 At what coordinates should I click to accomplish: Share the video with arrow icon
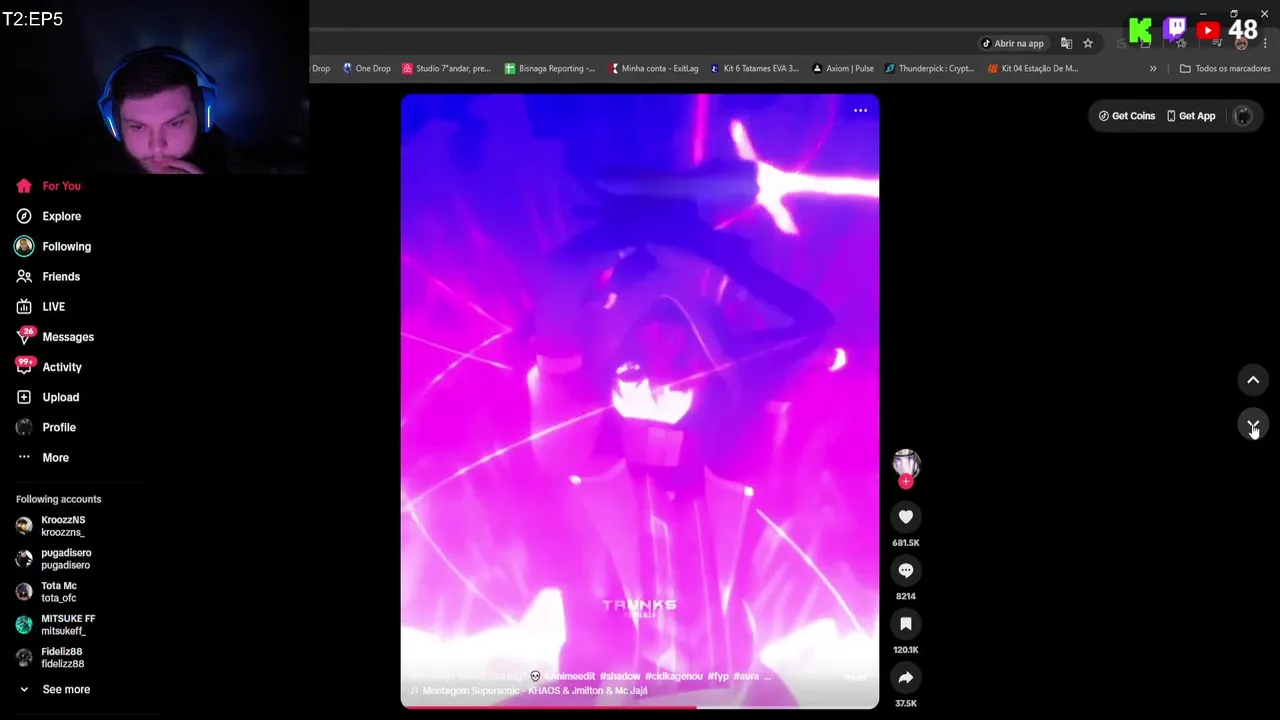pyautogui.click(x=905, y=677)
